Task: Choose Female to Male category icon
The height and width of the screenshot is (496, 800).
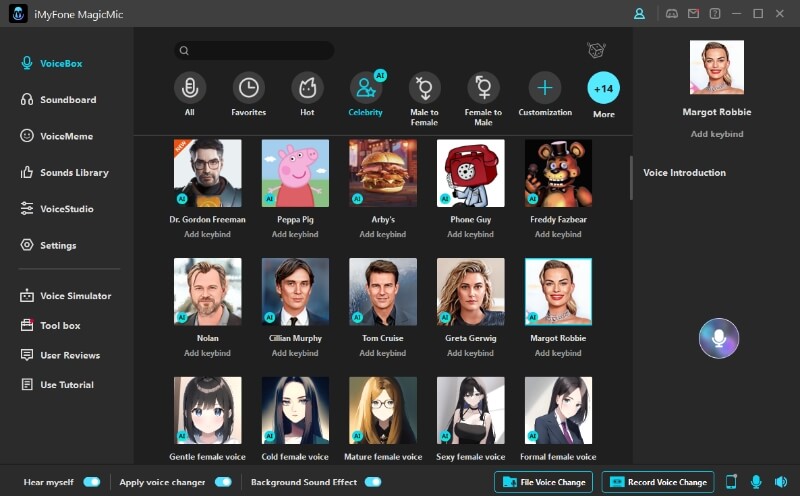Action: click(483, 88)
